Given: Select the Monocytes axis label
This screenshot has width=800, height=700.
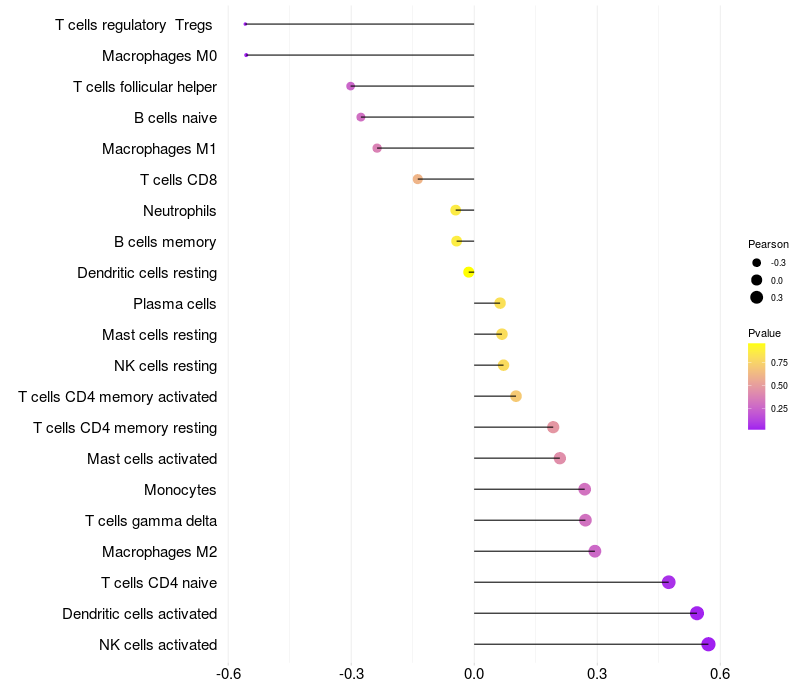Looking at the screenshot, I should pos(180,490).
